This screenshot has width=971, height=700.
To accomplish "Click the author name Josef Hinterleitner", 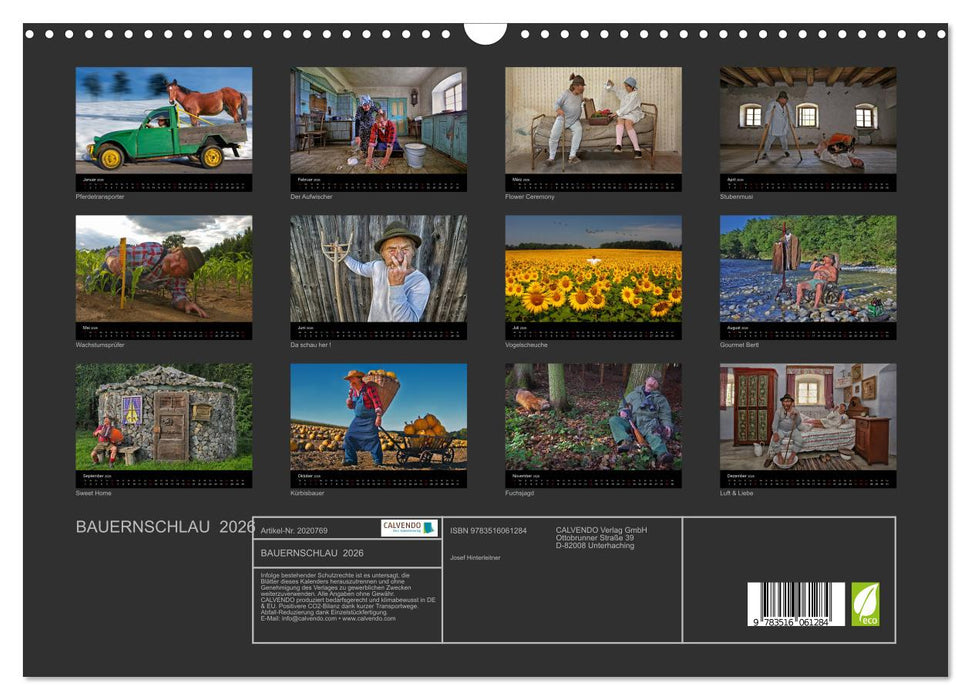I will point(475,557).
